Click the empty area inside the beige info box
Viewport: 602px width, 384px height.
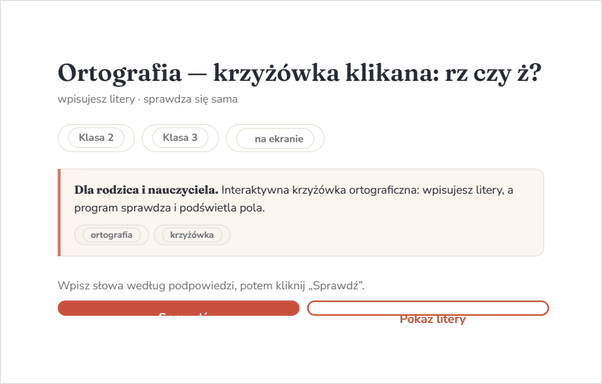pyautogui.click(x=384, y=235)
